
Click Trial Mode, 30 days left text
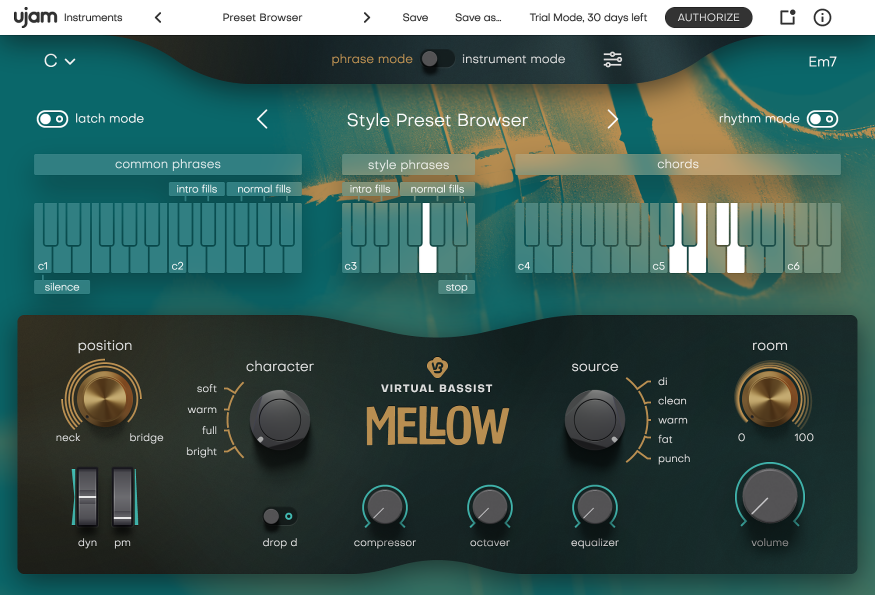(x=588, y=17)
